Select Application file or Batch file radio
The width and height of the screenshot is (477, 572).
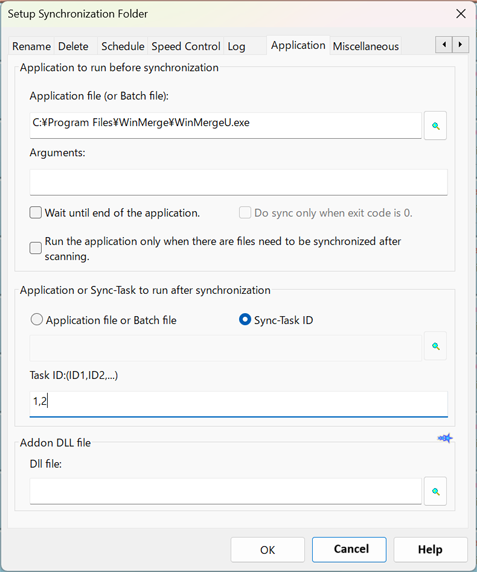pos(36,320)
